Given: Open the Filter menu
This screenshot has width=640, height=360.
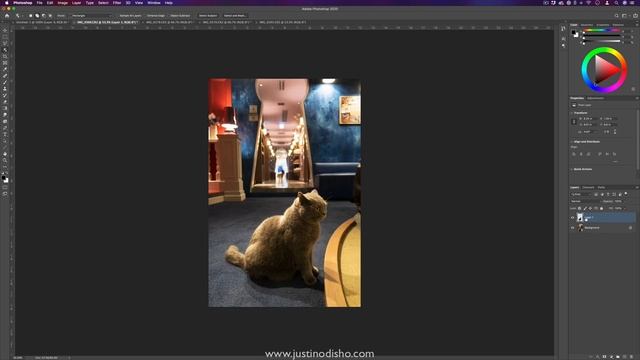Looking at the screenshot, I should click(117, 3).
